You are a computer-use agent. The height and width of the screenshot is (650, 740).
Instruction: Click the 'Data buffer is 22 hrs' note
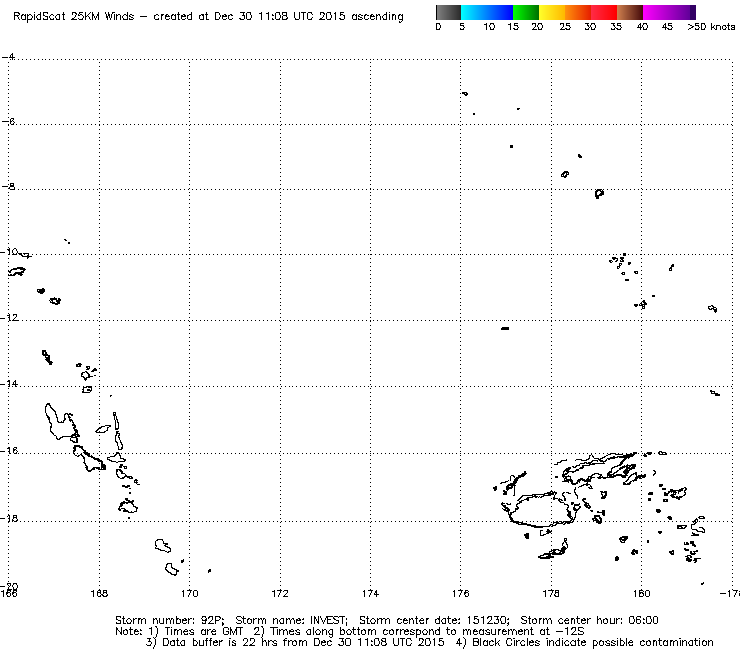[x=295, y=642]
